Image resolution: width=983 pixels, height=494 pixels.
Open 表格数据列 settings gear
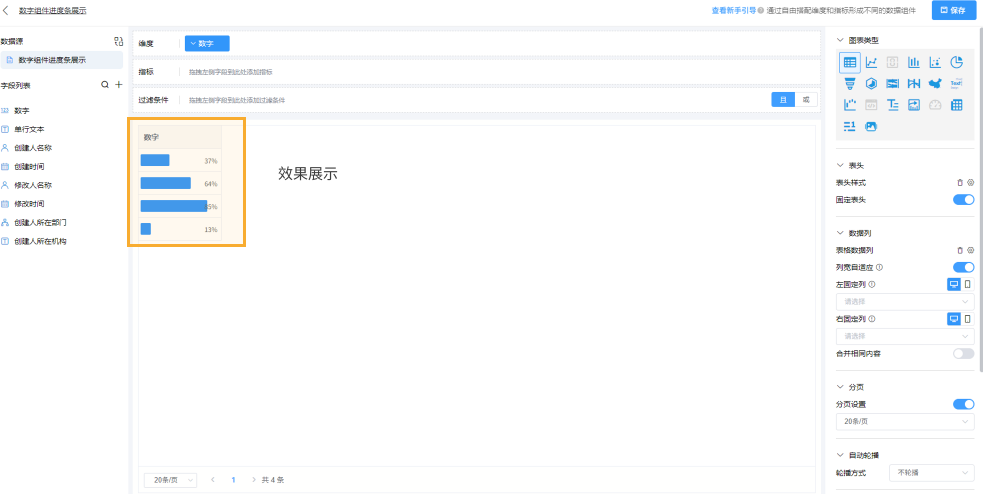click(x=970, y=250)
